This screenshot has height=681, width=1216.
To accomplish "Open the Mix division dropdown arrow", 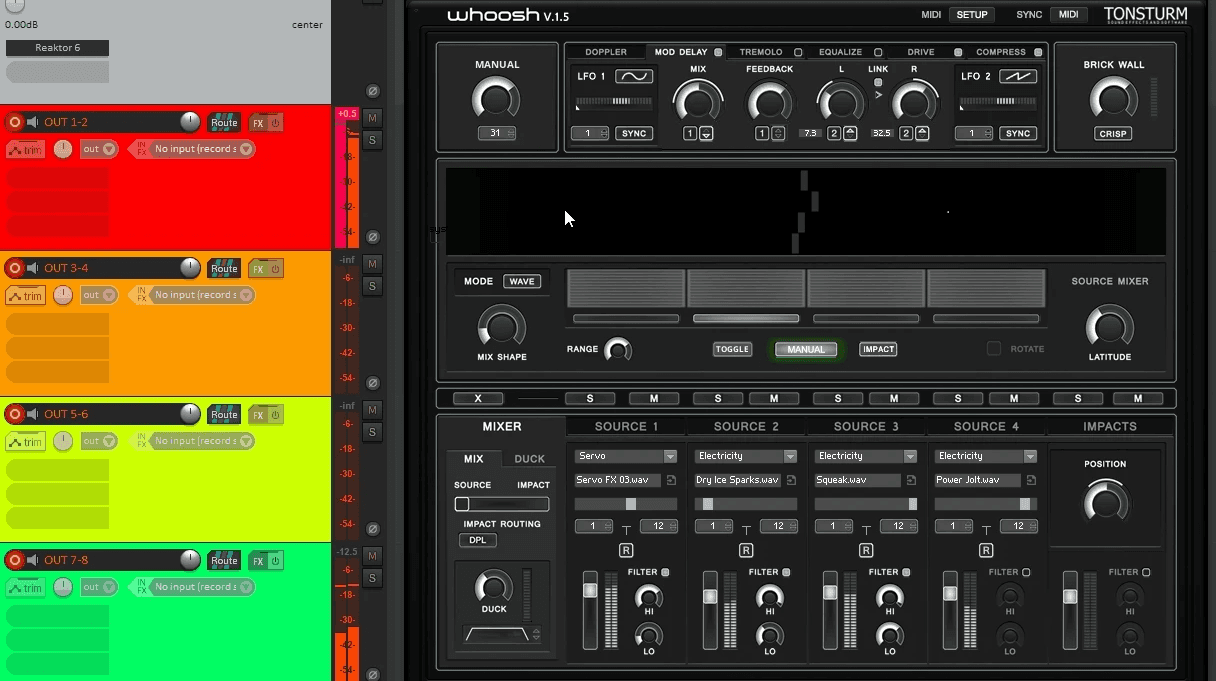I will click(x=706, y=134).
